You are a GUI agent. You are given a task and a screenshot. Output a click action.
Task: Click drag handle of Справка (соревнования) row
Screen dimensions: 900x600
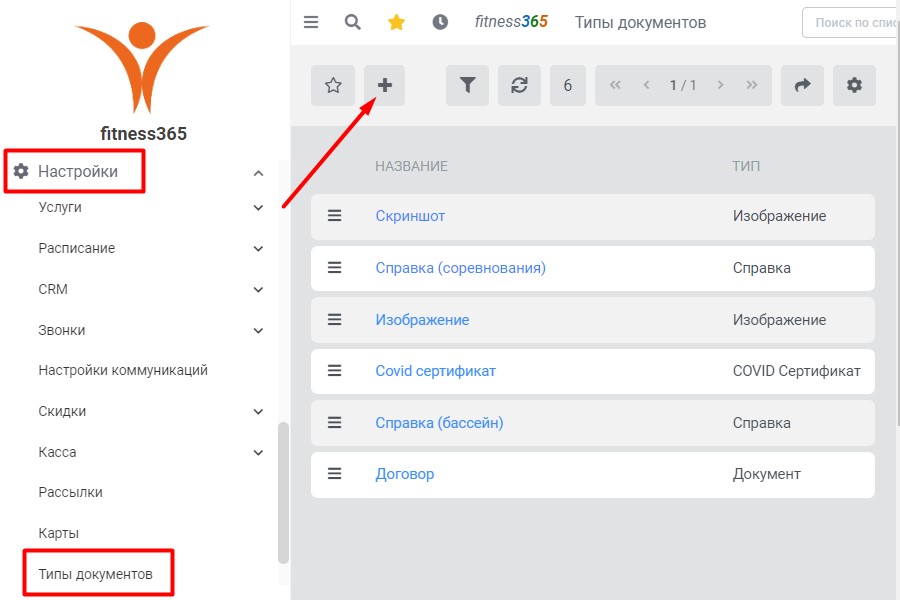click(335, 268)
